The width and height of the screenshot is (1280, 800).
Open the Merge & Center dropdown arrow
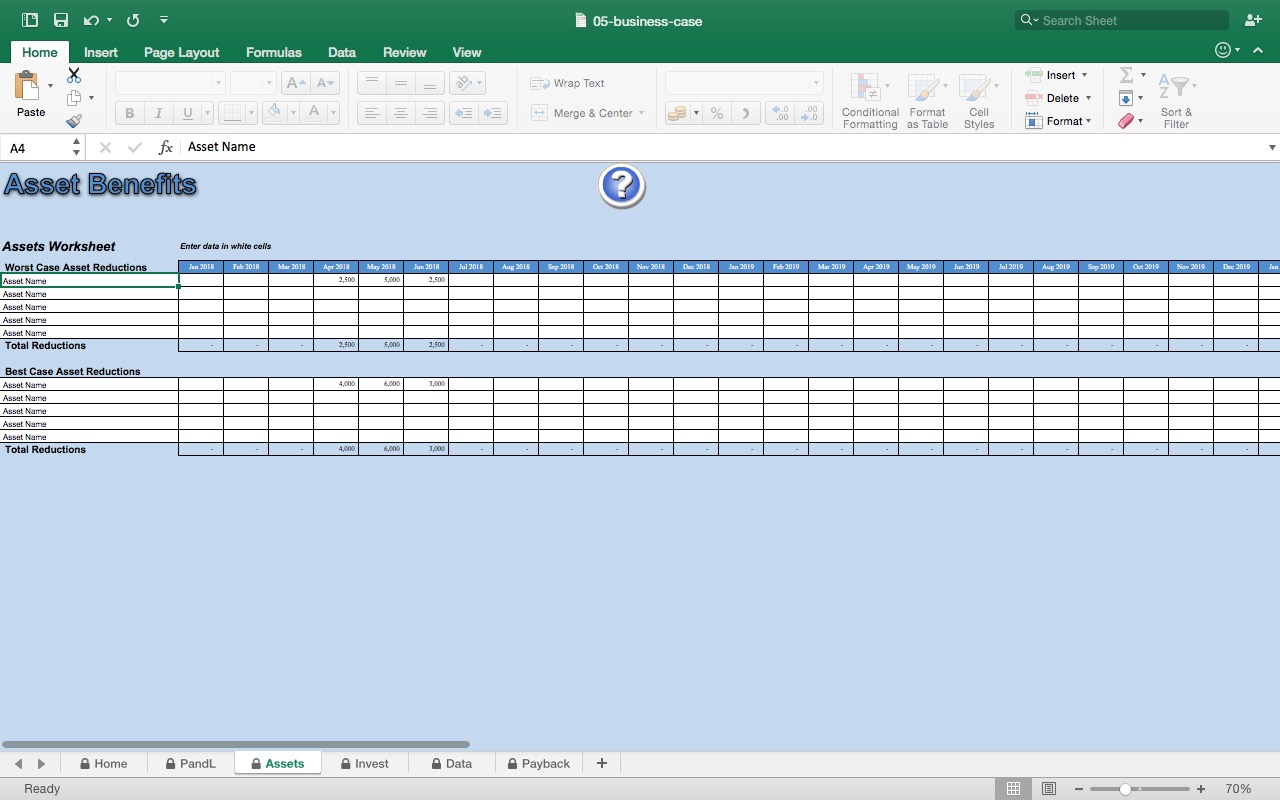pos(641,113)
